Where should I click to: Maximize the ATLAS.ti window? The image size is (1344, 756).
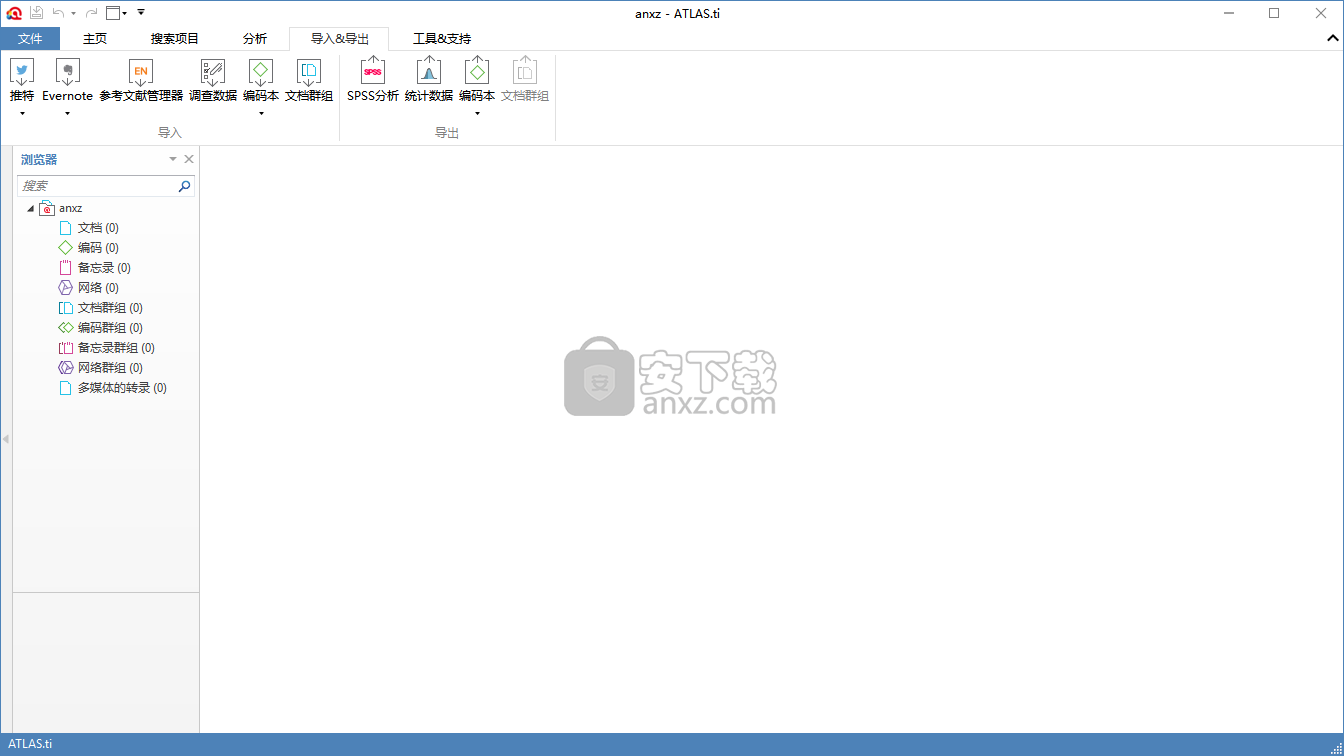(x=1274, y=13)
